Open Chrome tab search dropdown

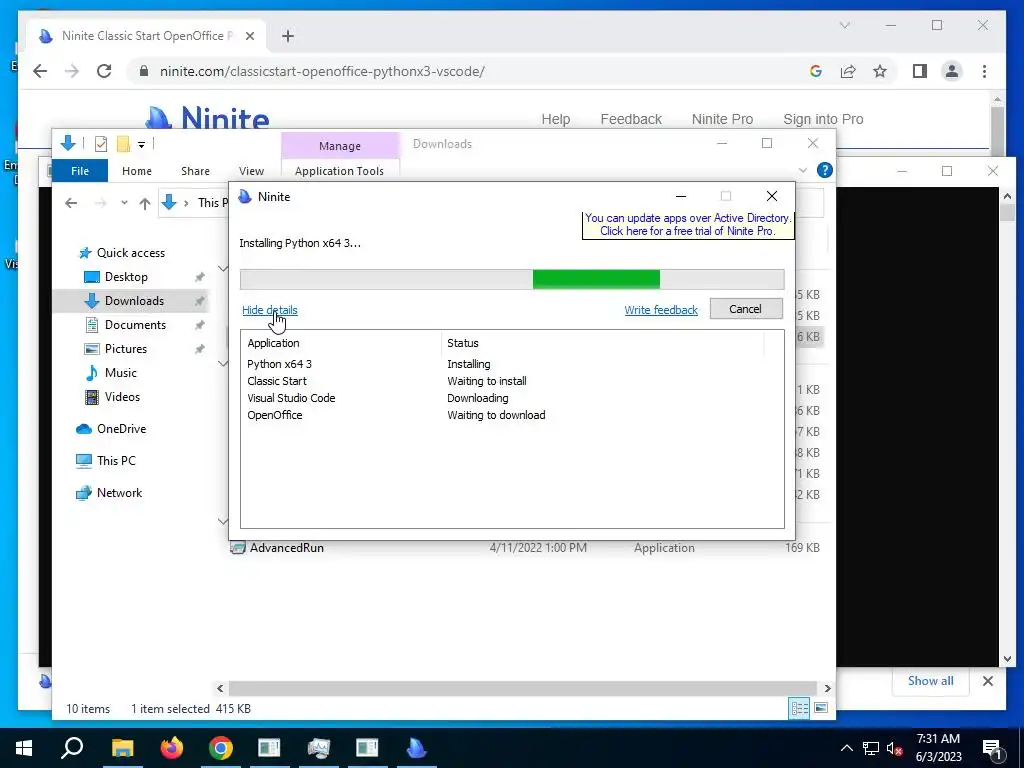844,25
